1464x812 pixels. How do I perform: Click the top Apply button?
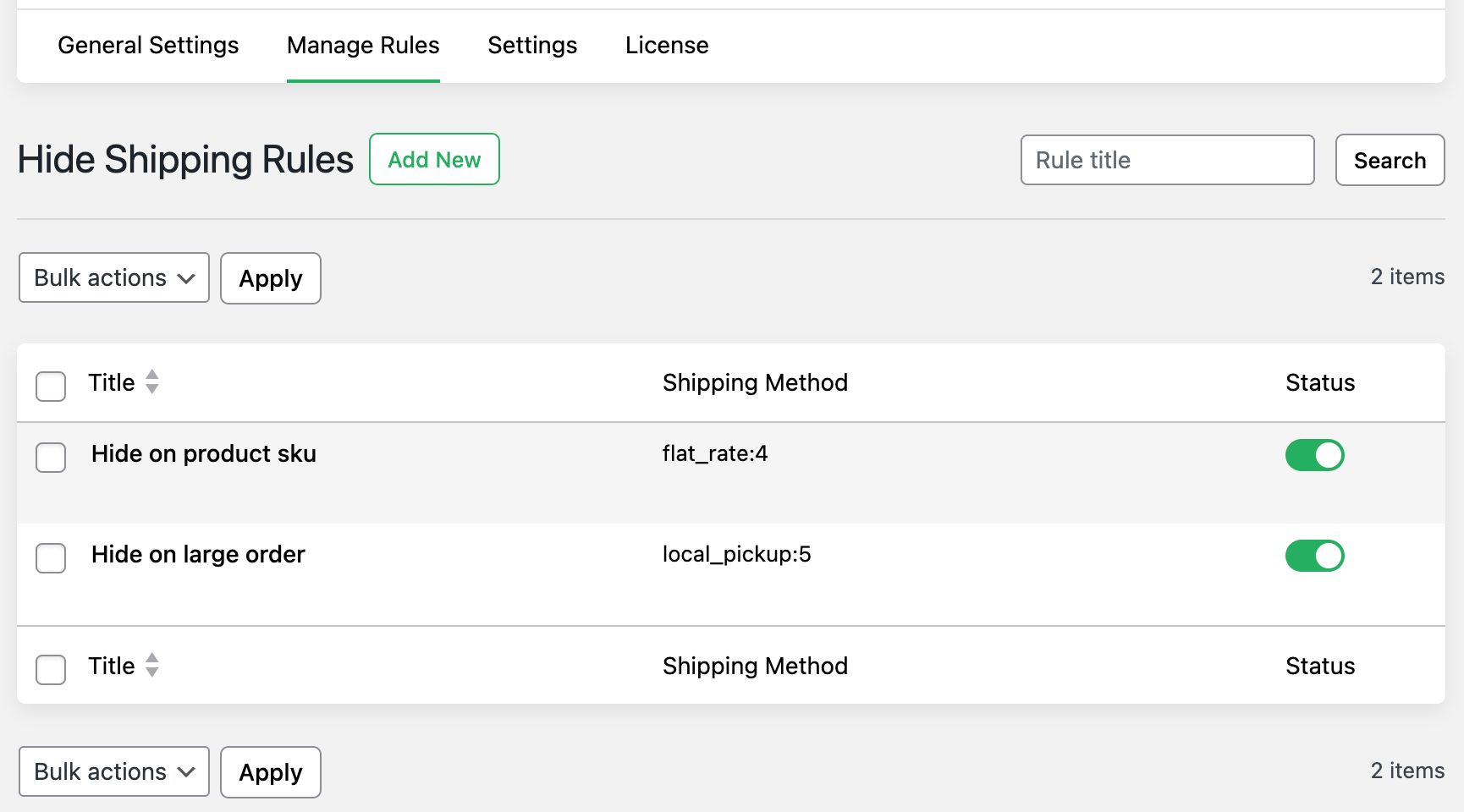click(x=271, y=278)
